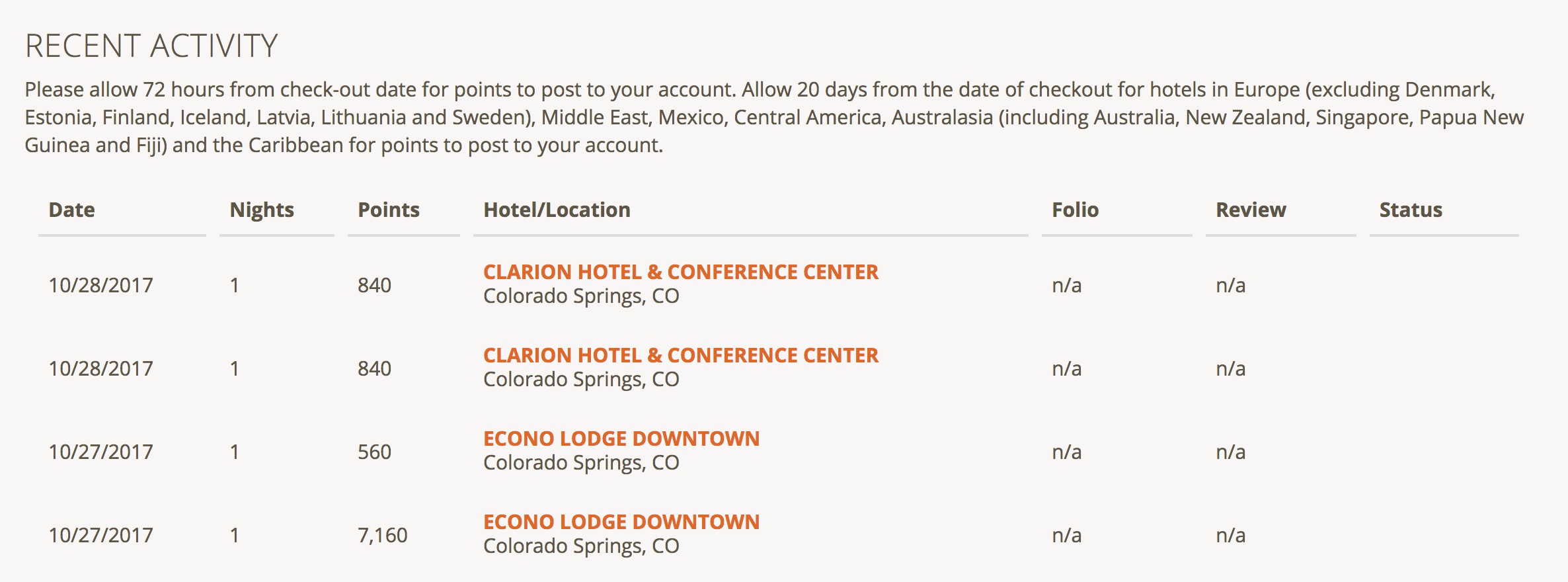
Task: Click the nights value in the 7,160-point row
Action: [x=234, y=535]
